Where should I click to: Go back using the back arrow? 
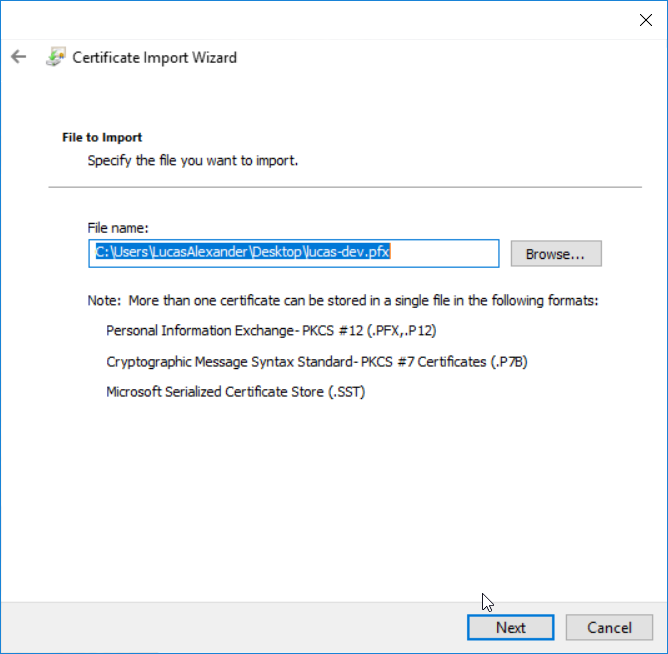tap(18, 57)
